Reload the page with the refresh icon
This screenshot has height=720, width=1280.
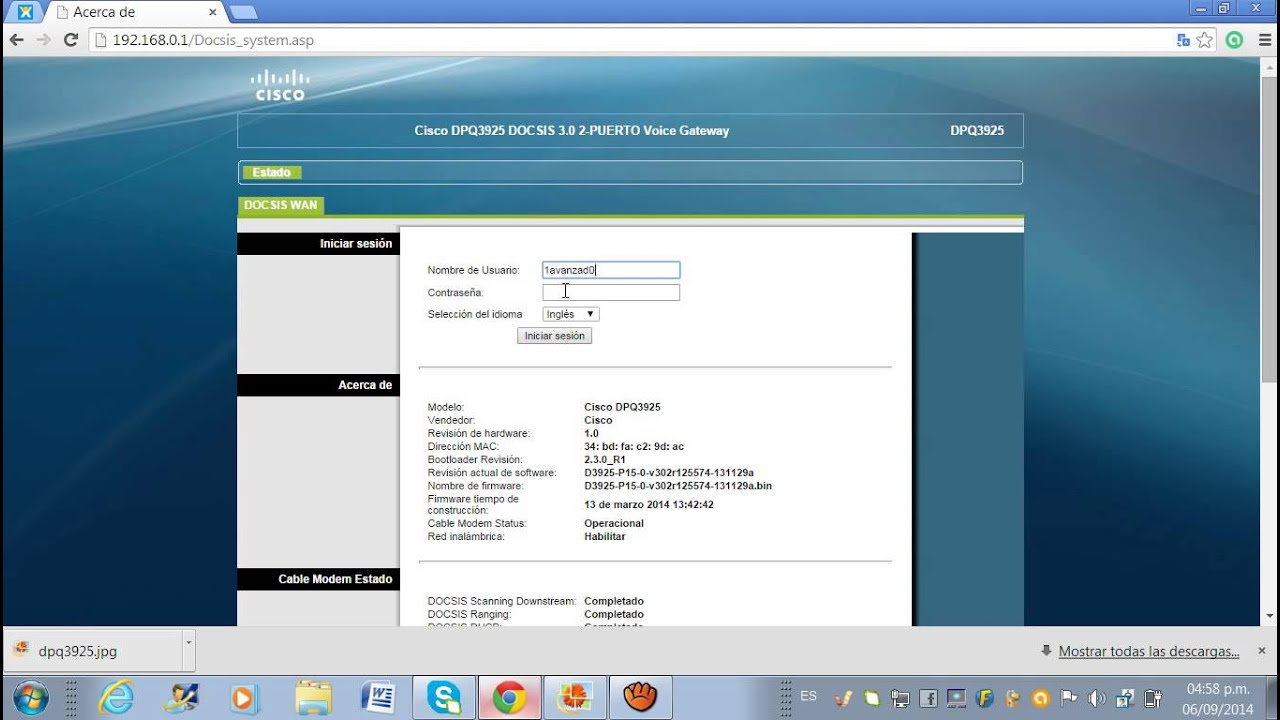coord(70,40)
